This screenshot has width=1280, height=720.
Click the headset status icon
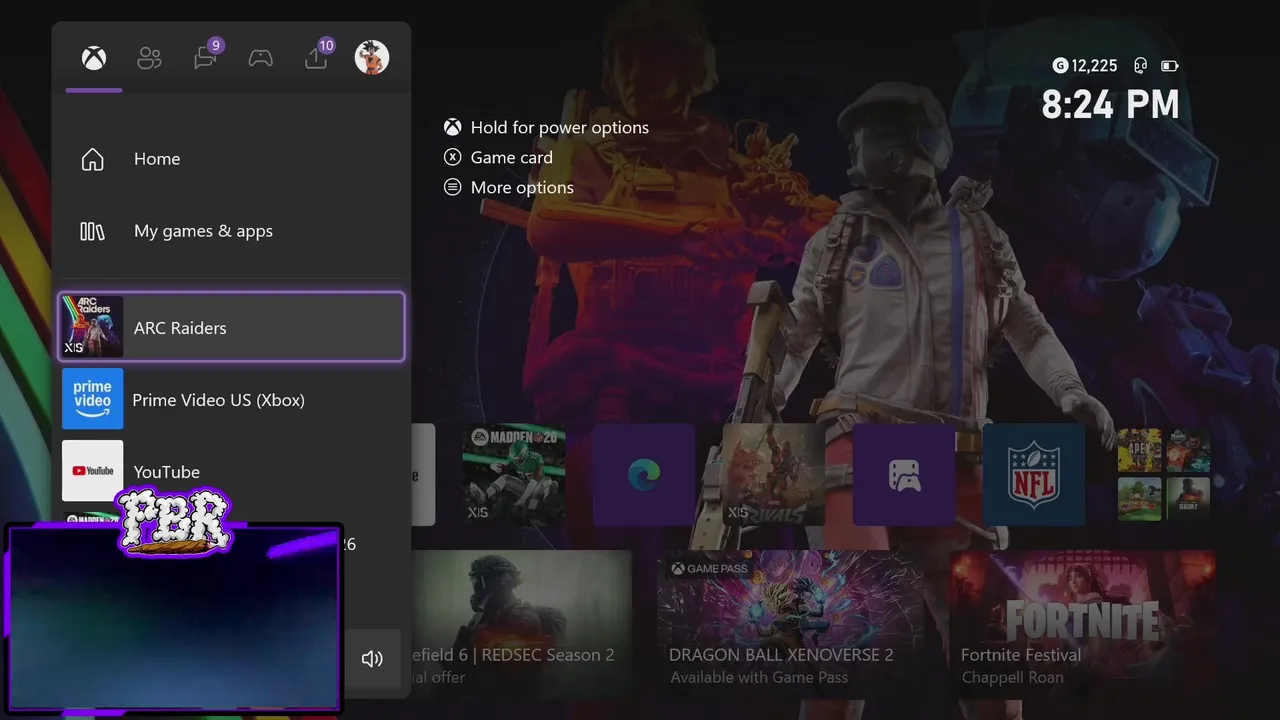[x=1140, y=66]
